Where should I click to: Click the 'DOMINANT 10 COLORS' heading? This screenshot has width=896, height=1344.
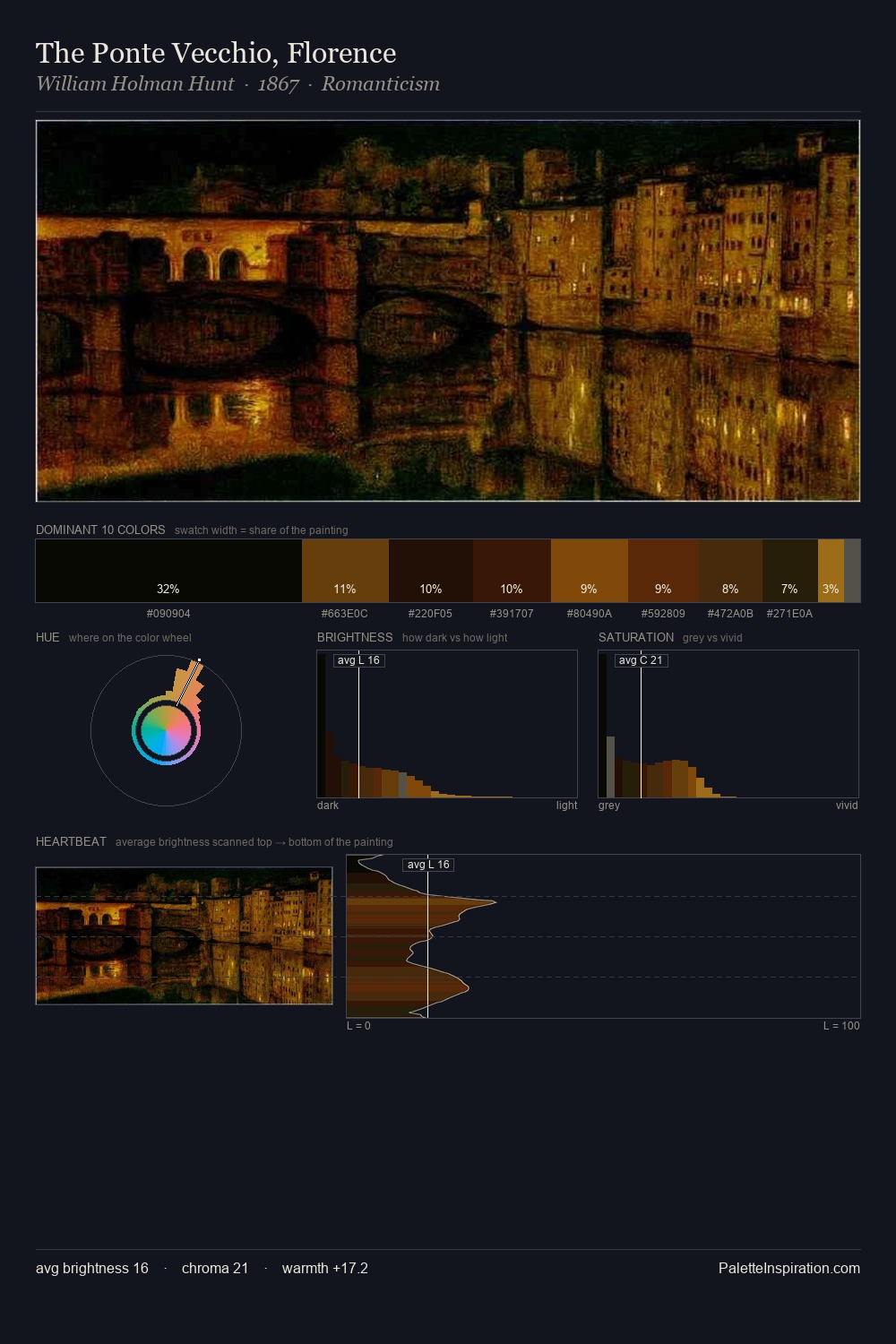pyautogui.click(x=100, y=530)
